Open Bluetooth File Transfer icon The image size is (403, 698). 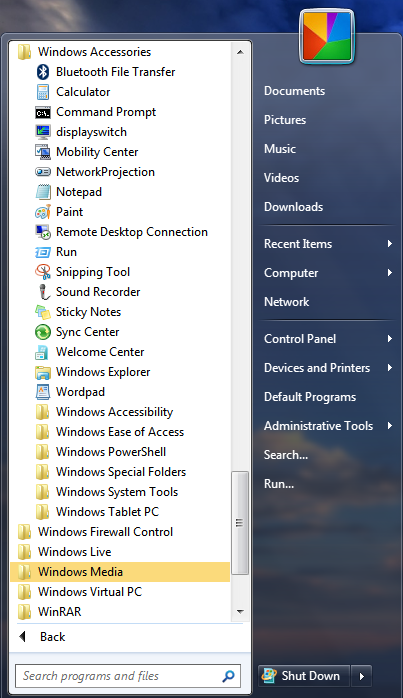[43, 72]
